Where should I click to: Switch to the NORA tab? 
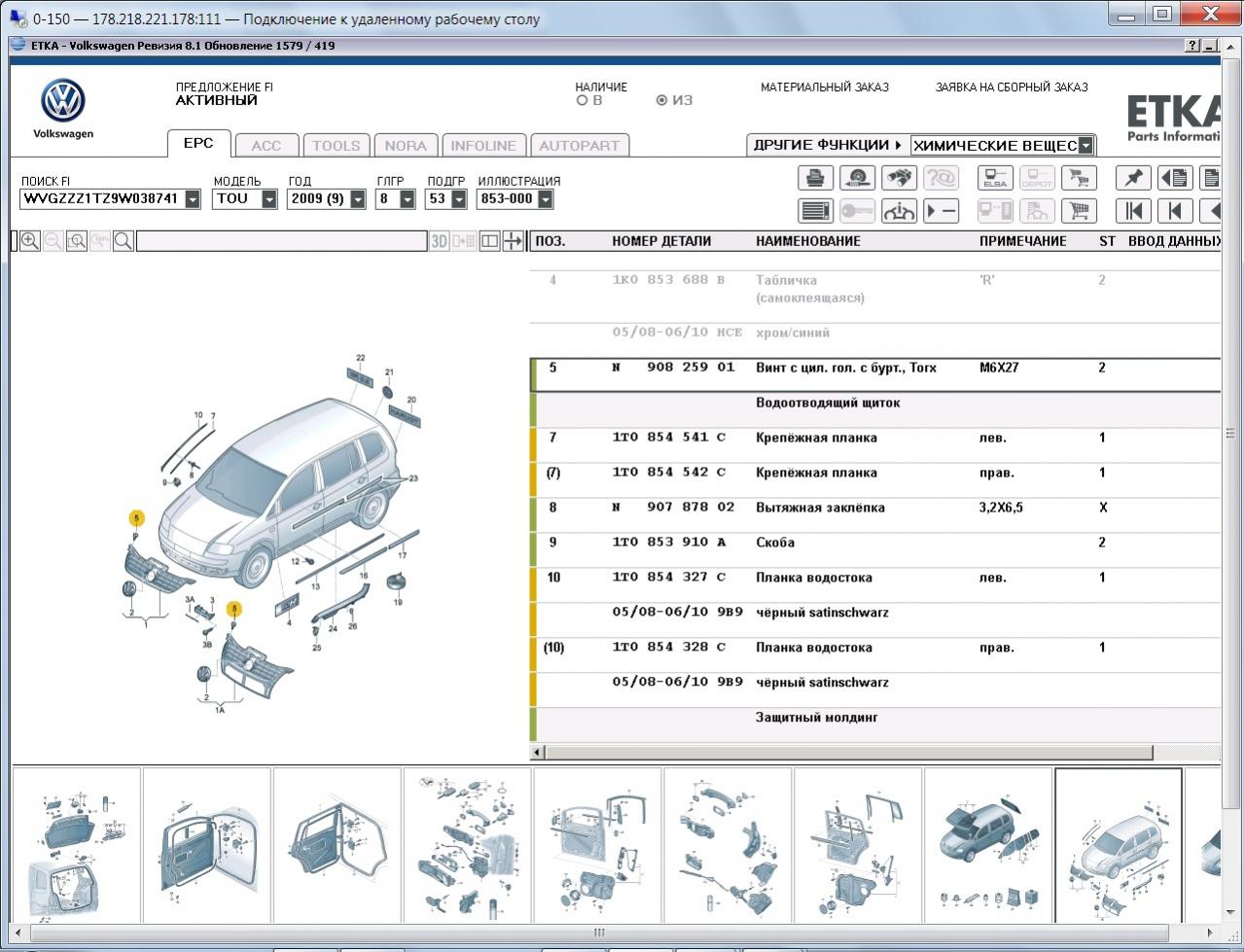tap(406, 146)
